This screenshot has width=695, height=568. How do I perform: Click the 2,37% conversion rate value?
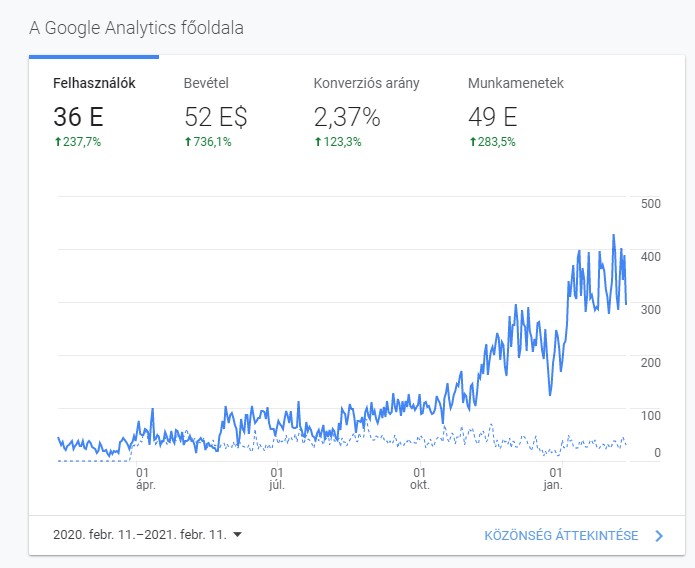[347, 117]
